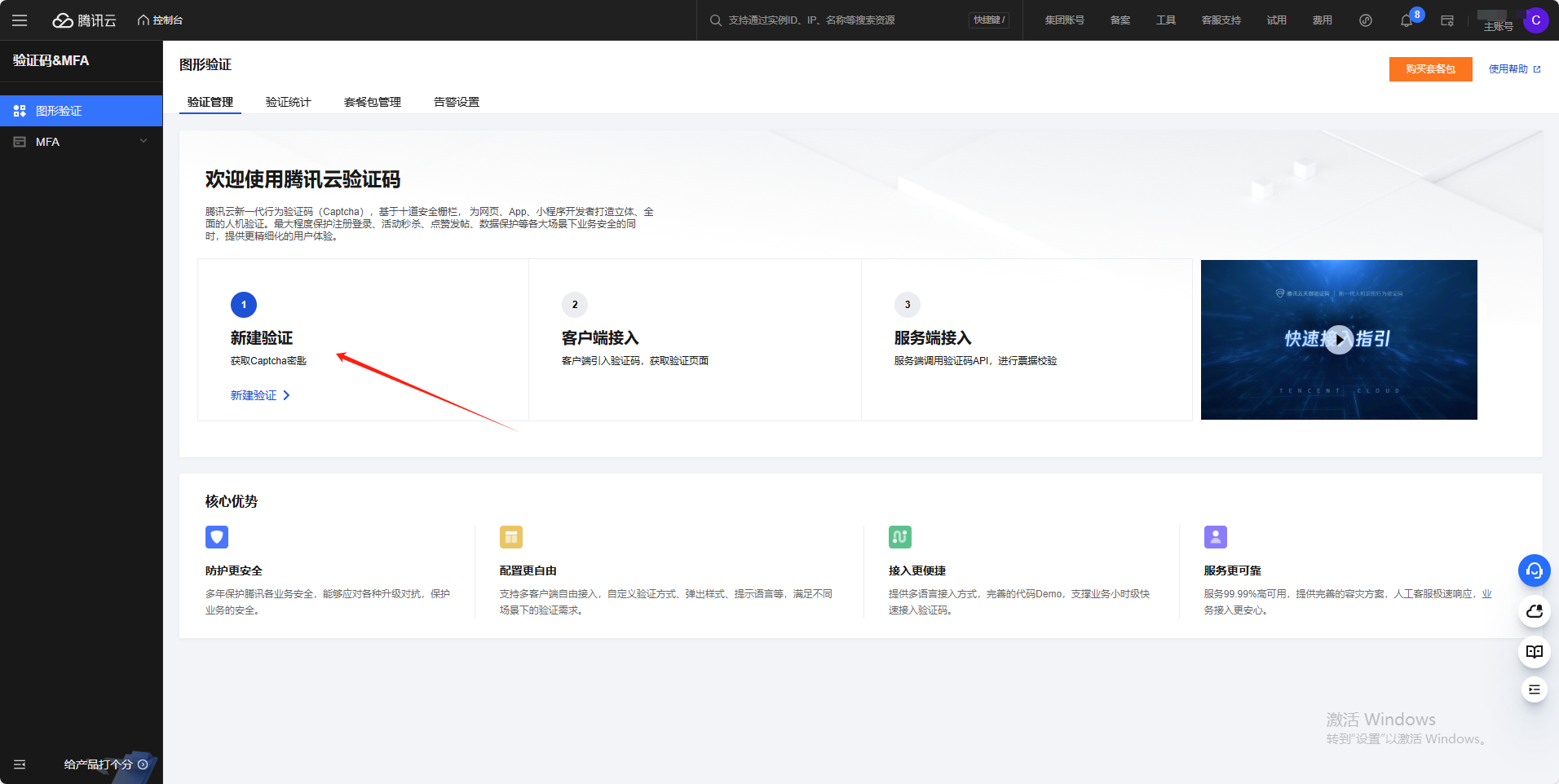Go to 控制台 console home
Viewport: 1559px width, 784px height.
[x=161, y=20]
